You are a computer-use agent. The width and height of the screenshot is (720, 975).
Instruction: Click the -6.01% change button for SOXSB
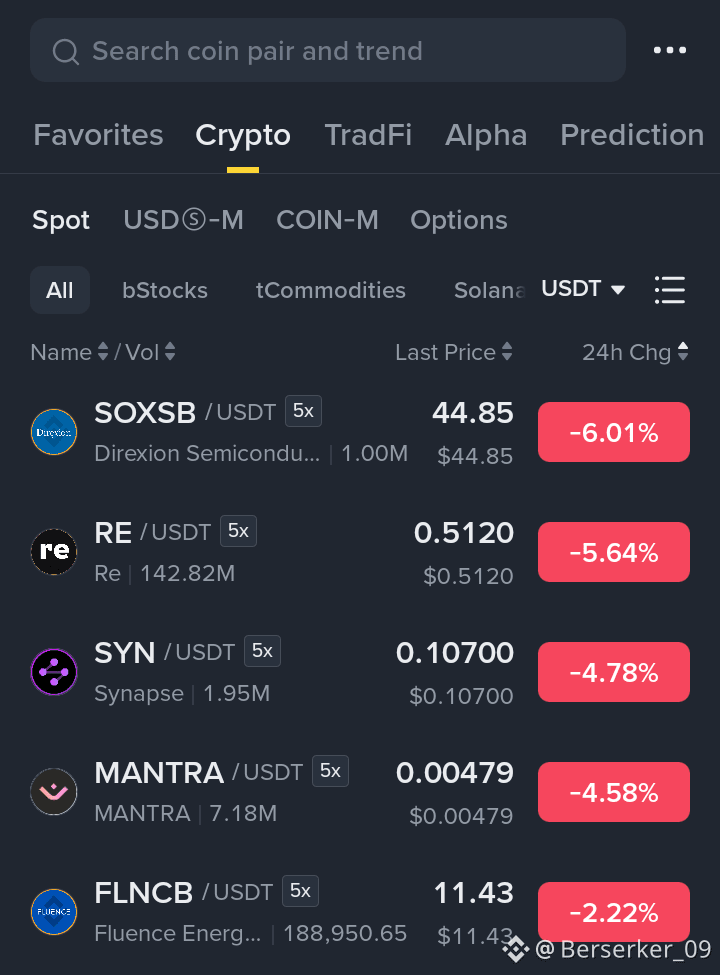[614, 432]
